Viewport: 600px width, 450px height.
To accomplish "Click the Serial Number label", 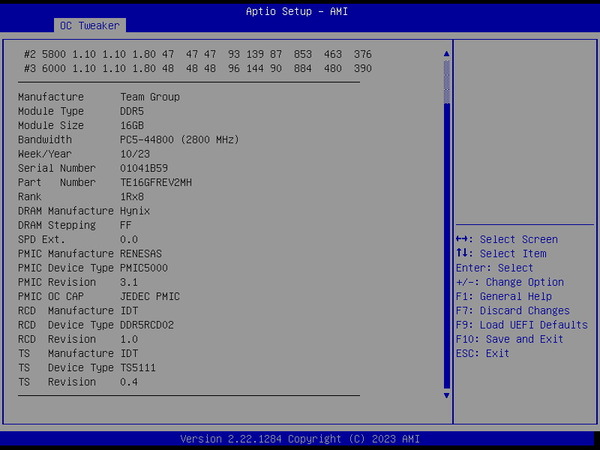I will click(57, 168).
